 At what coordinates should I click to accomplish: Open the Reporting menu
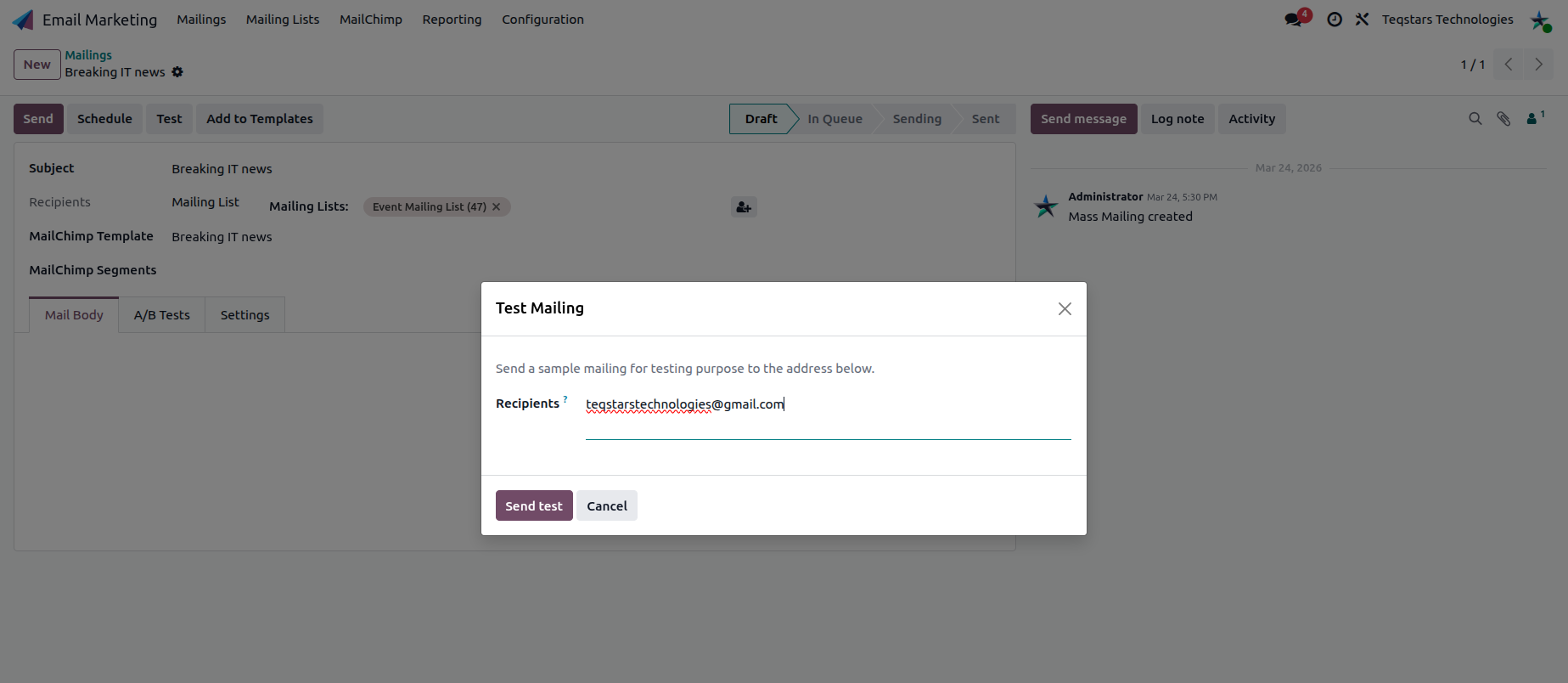point(452,20)
